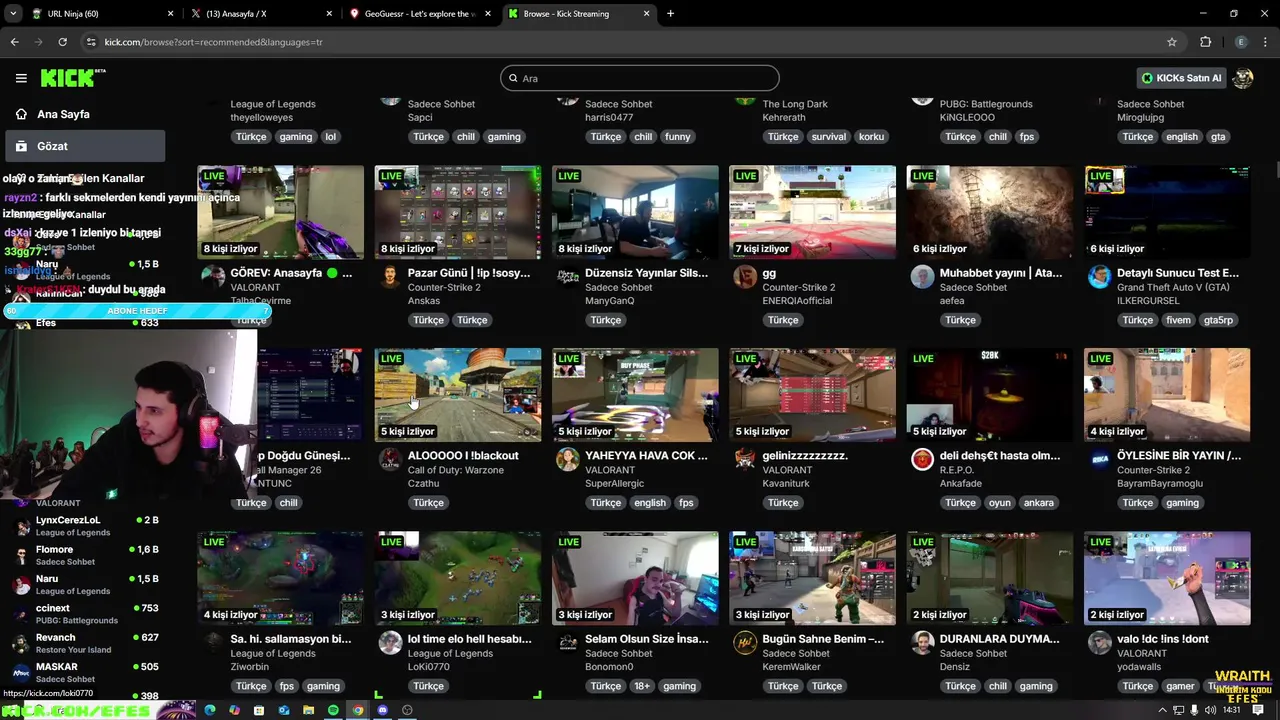Click the 'funny' tag under harris0477
Screen dimensions: 1280x720
click(677, 137)
